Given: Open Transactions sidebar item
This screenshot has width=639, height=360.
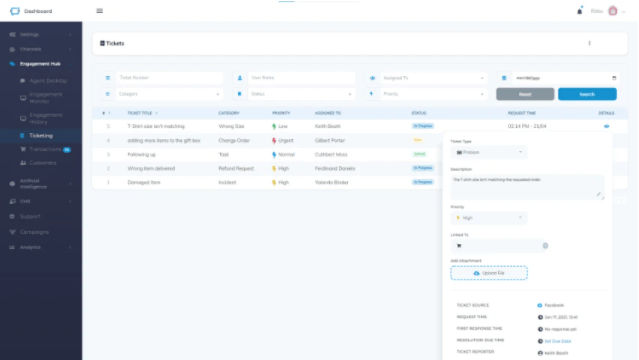Looking at the screenshot, I should point(45,149).
